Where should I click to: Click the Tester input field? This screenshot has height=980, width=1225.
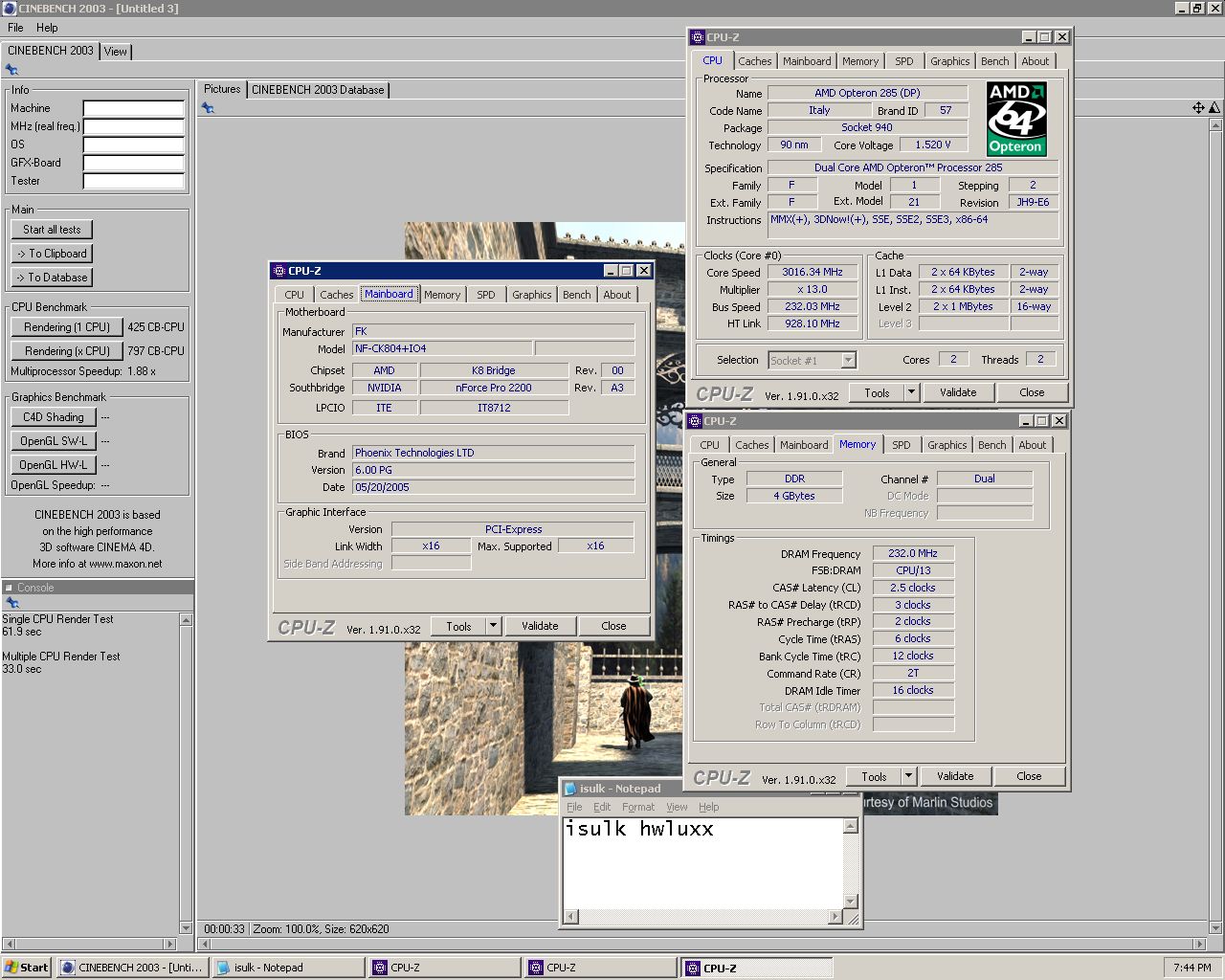(133, 181)
